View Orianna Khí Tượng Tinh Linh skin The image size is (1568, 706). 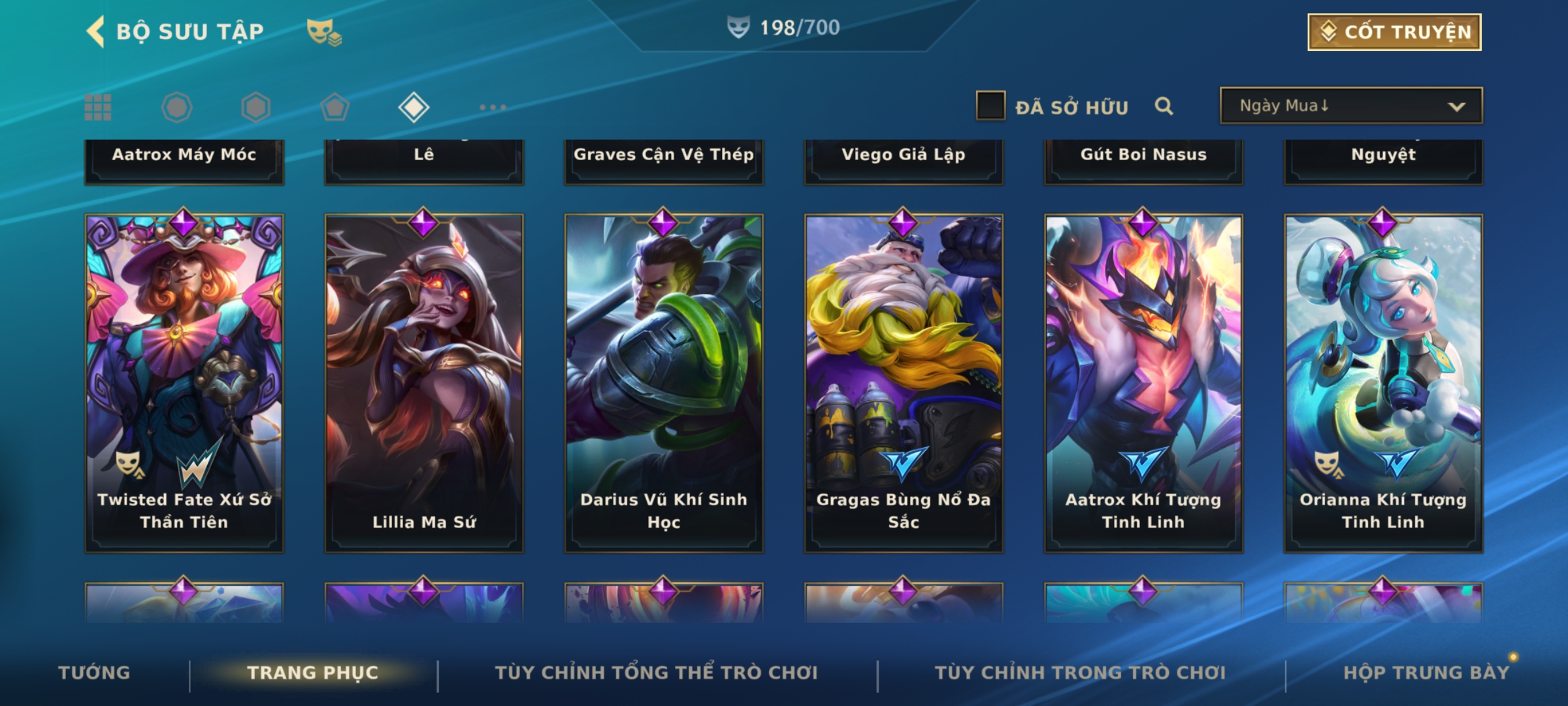pyautogui.click(x=1383, y=384)
